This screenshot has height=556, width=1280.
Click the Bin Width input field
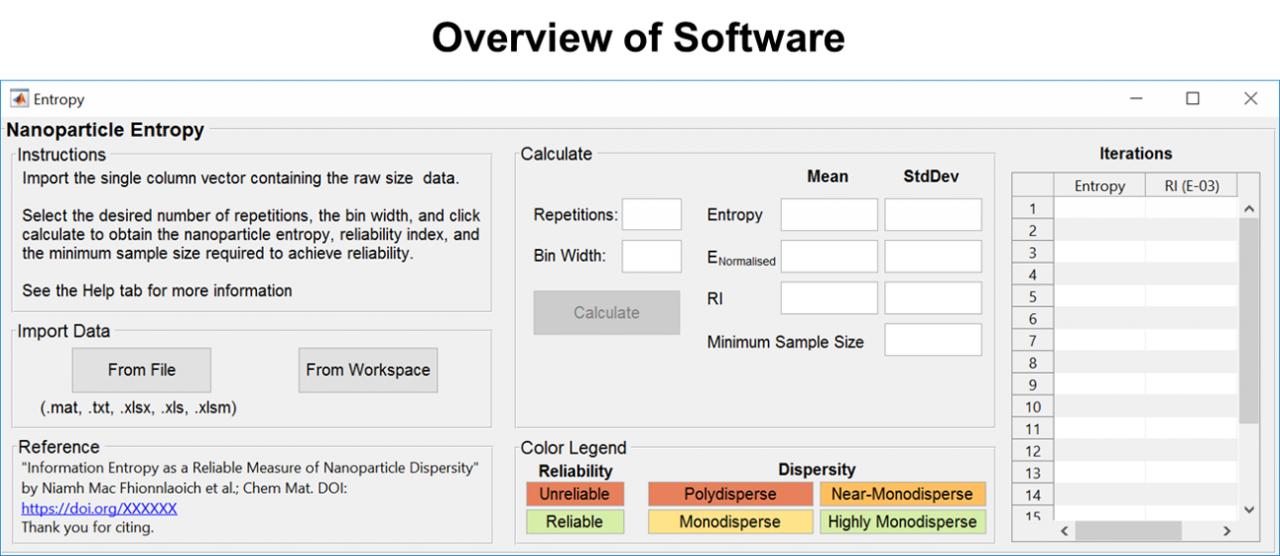pos(651,256)
